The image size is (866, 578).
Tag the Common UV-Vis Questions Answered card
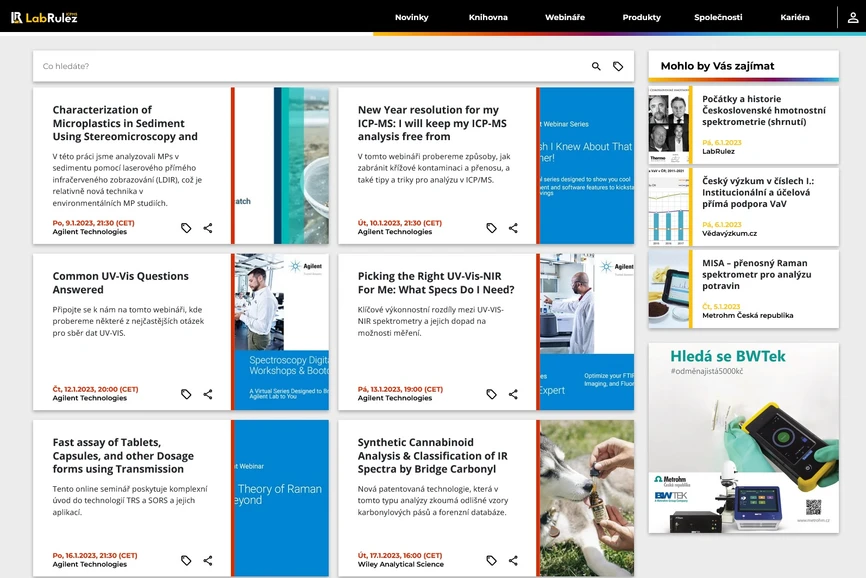click(186, 394)
